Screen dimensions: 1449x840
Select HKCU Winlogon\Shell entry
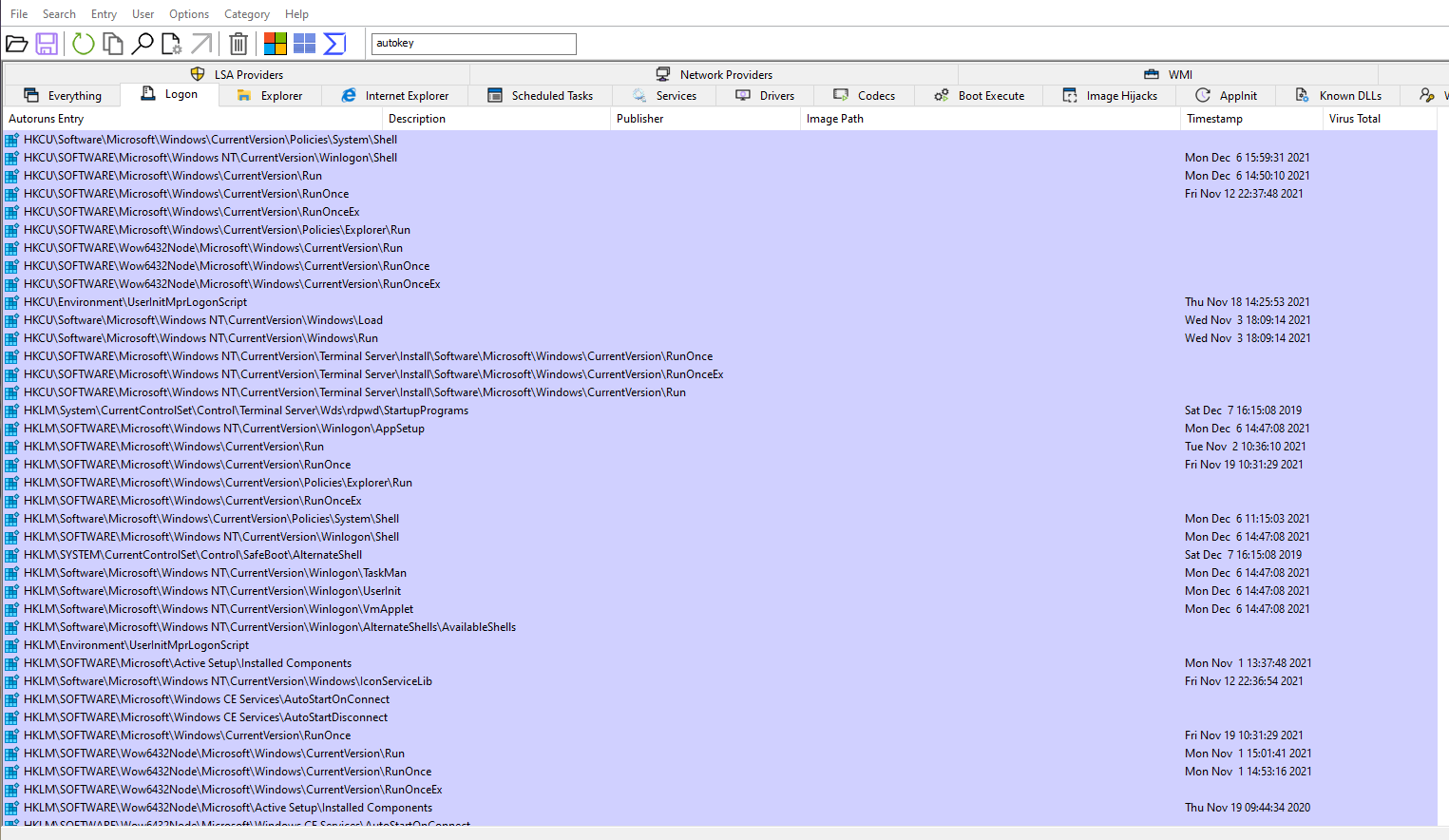(x=720, y=158)
